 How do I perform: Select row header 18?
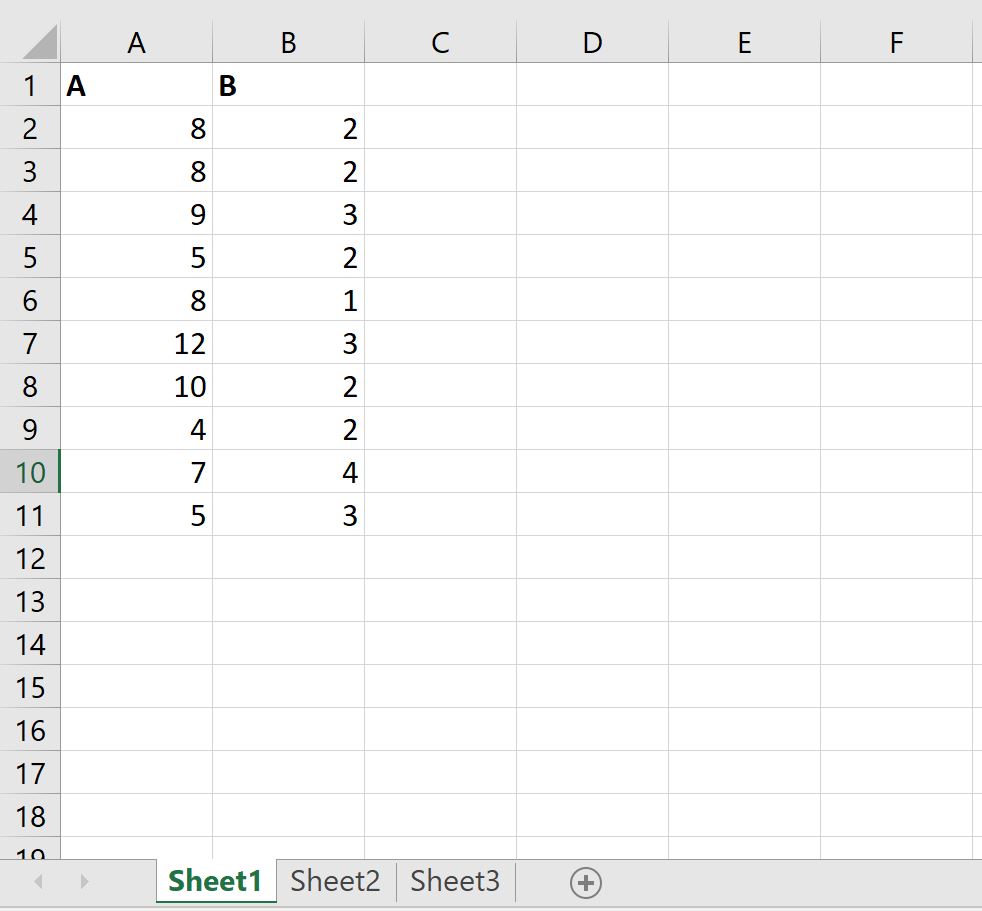click(x=30, y=815)
